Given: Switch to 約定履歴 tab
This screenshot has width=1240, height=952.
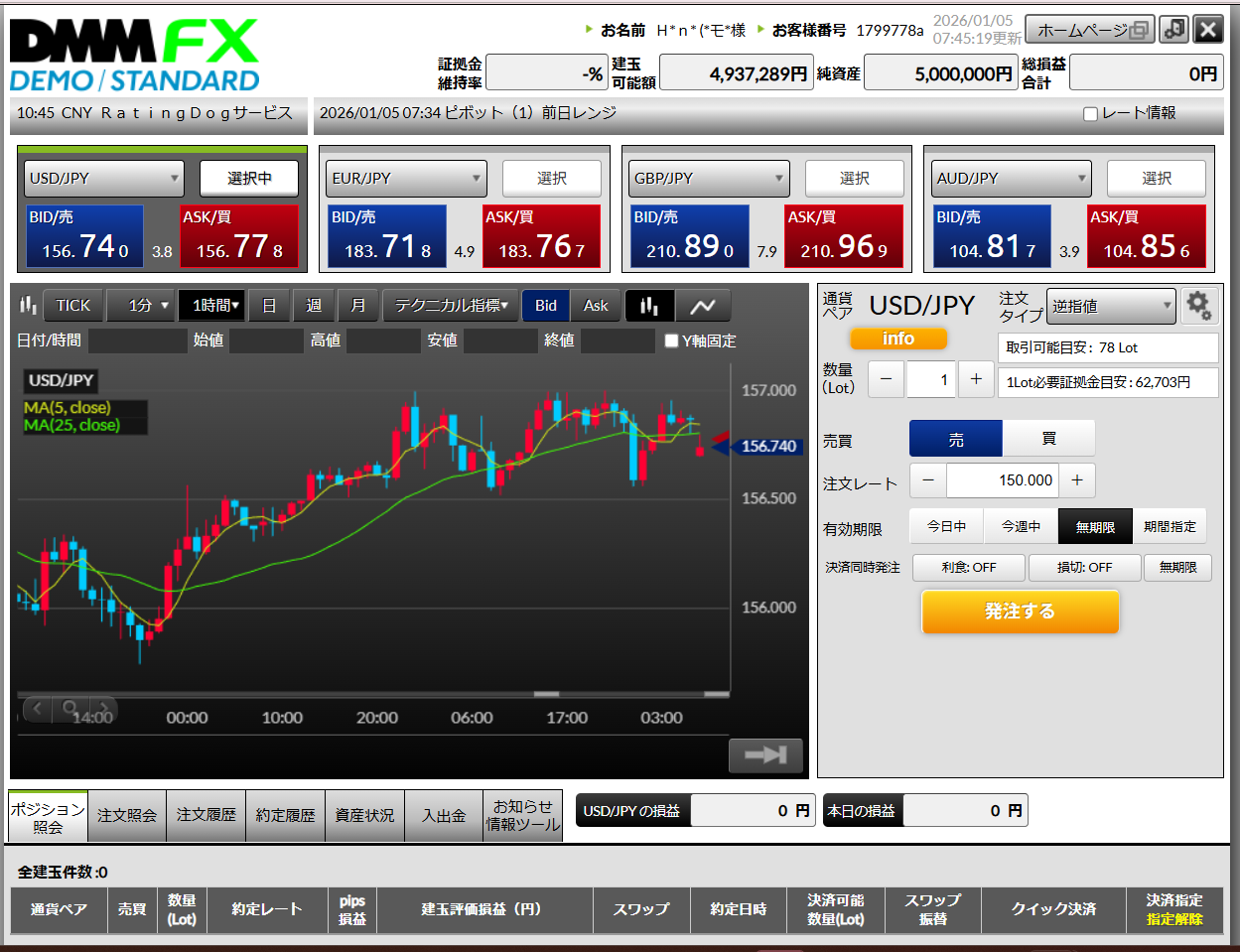Looking at the screenshot, I should (x=286, y=816).
